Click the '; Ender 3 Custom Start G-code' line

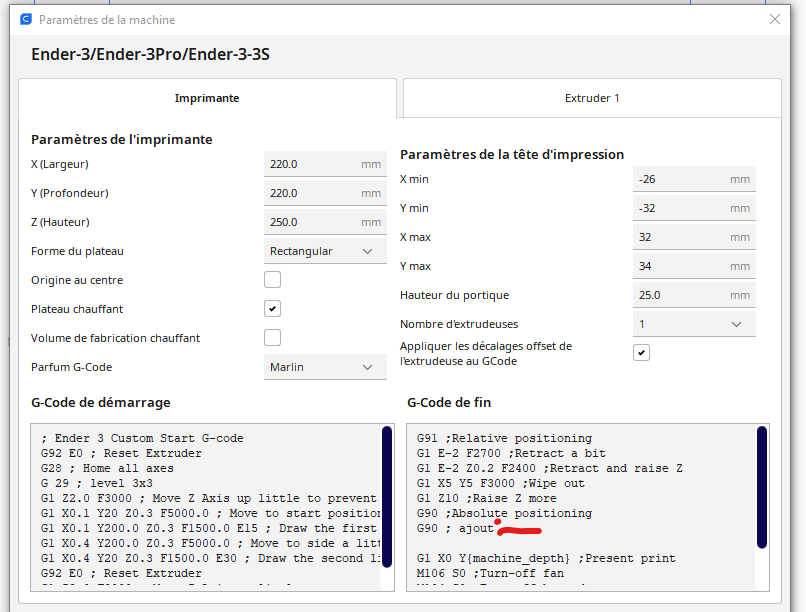coord(142,438)
